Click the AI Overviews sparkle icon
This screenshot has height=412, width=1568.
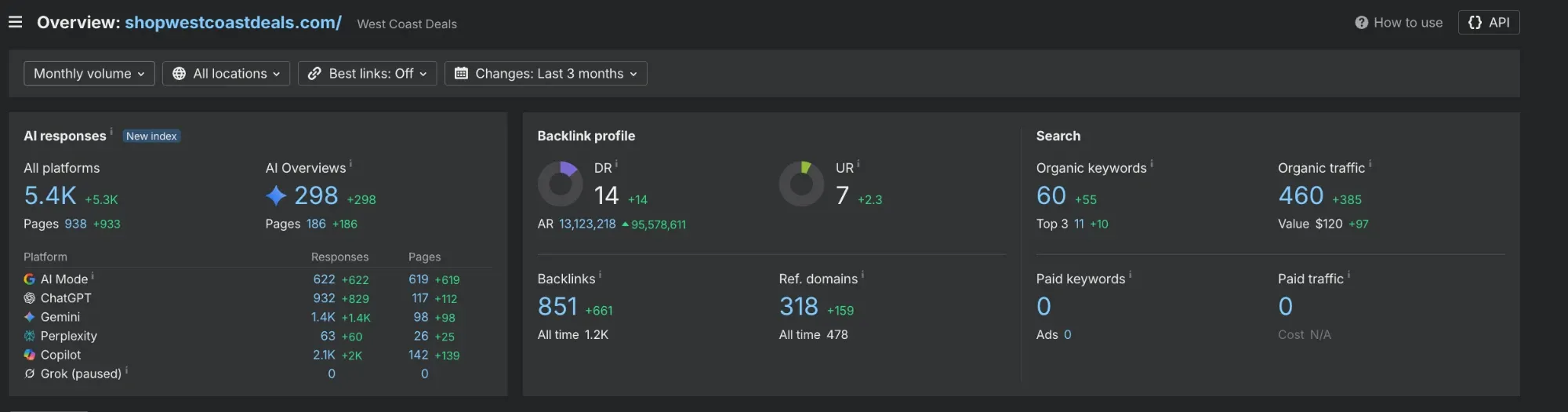point(276,195)
